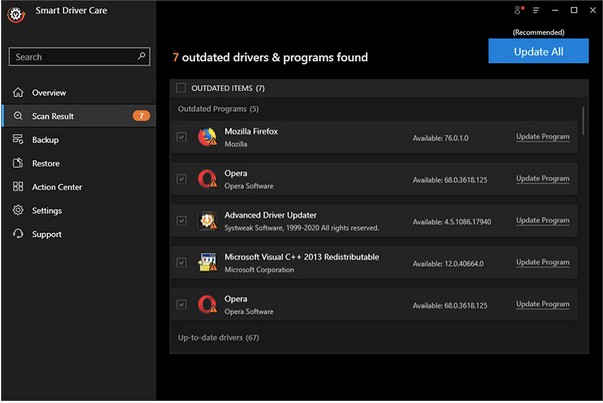The image size is (603, 403).
Task: Toggle checkbox for the last Opera entry
Action: [x=181, y=305]
